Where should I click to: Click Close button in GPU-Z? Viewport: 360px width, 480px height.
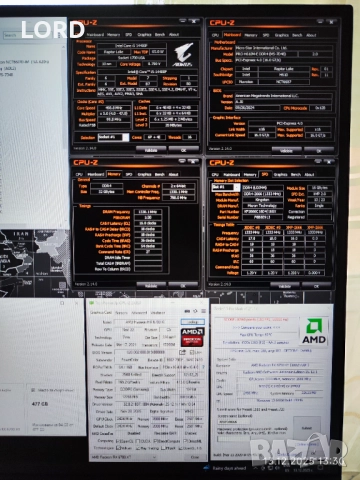[195, 457]
